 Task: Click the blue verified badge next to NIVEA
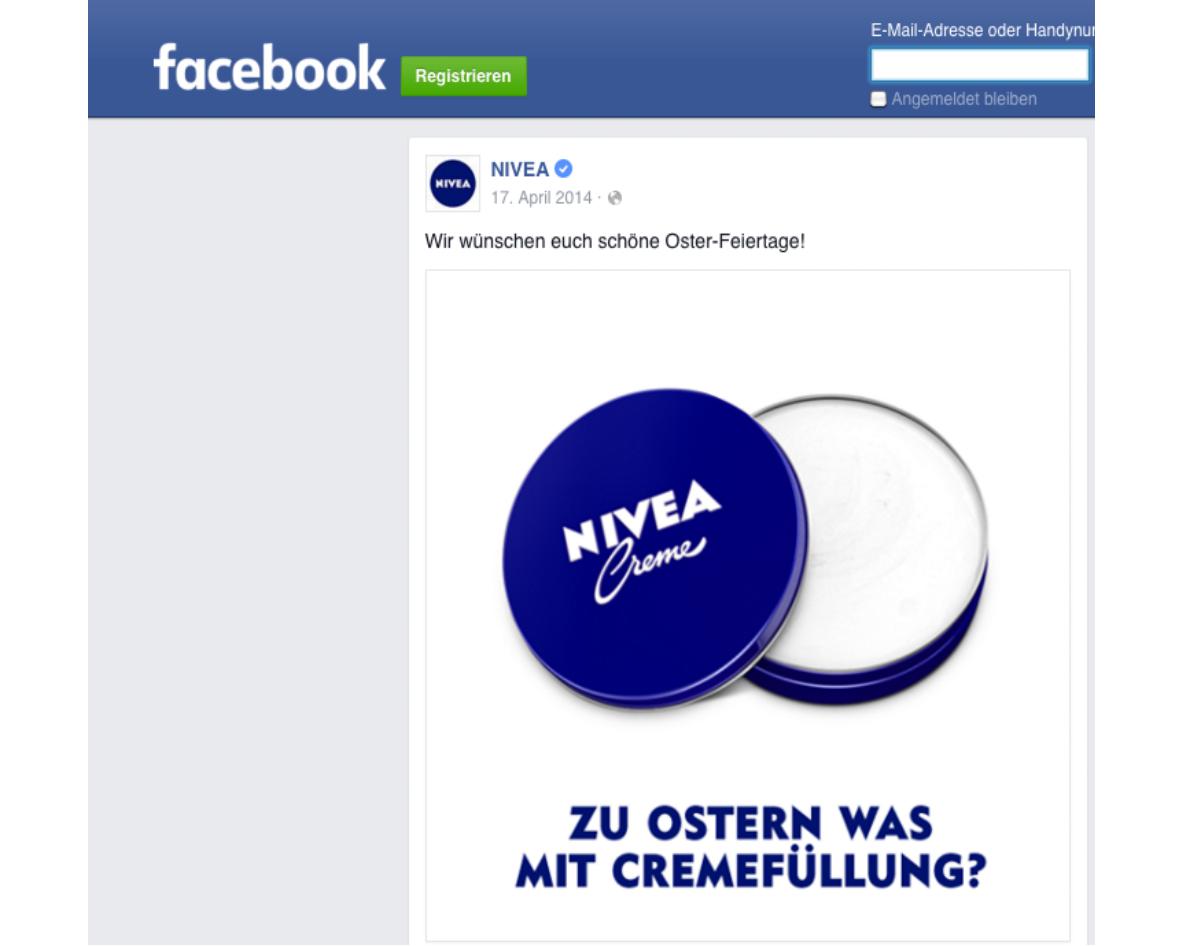click(x=563, y=169)
